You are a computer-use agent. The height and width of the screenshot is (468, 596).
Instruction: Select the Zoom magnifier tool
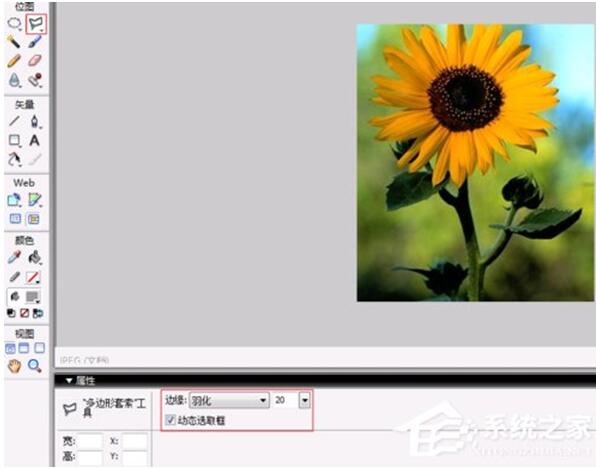pyautogui.click(x=35, y=366)
